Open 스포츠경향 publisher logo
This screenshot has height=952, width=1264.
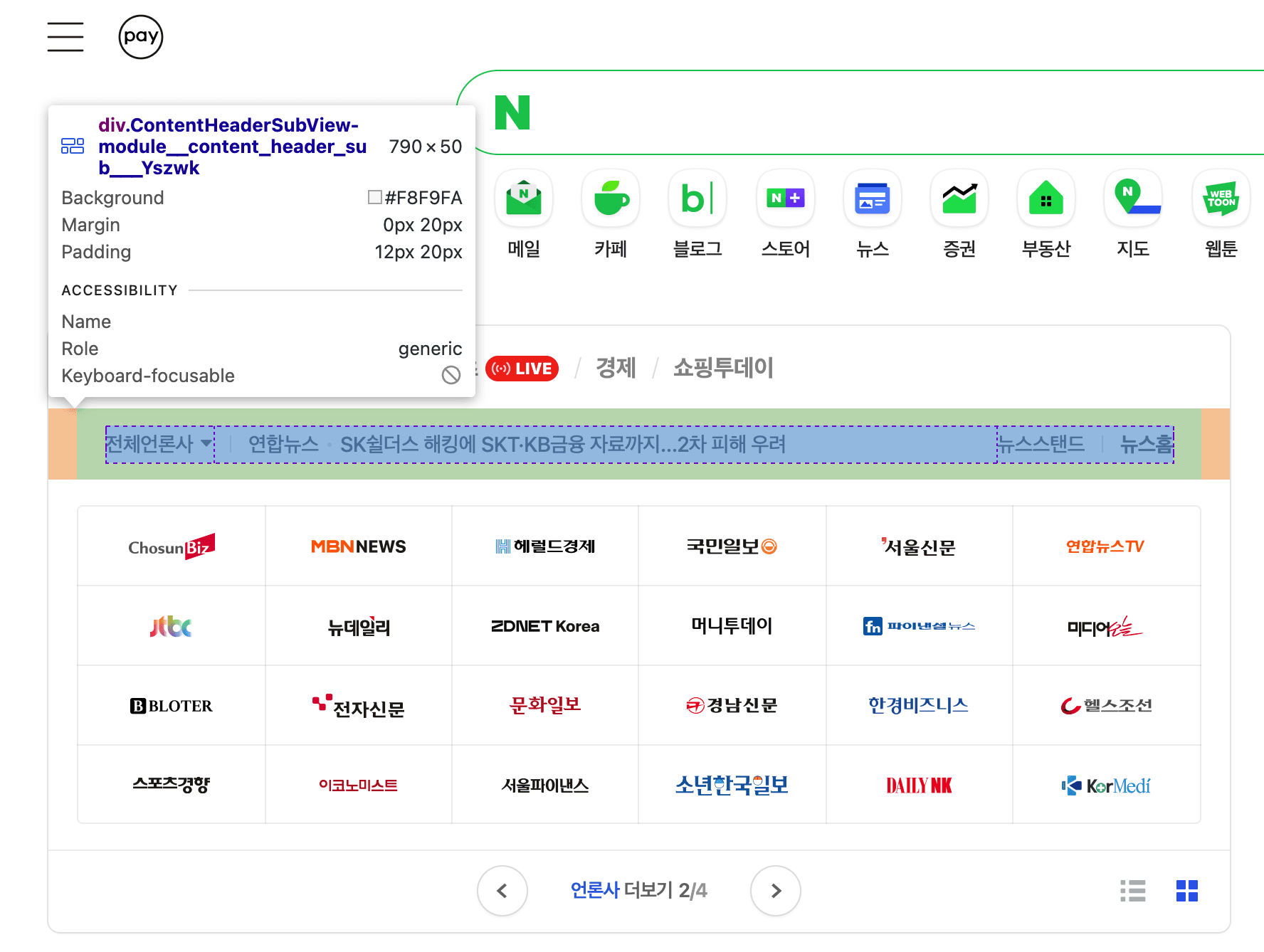pos(172,785)
